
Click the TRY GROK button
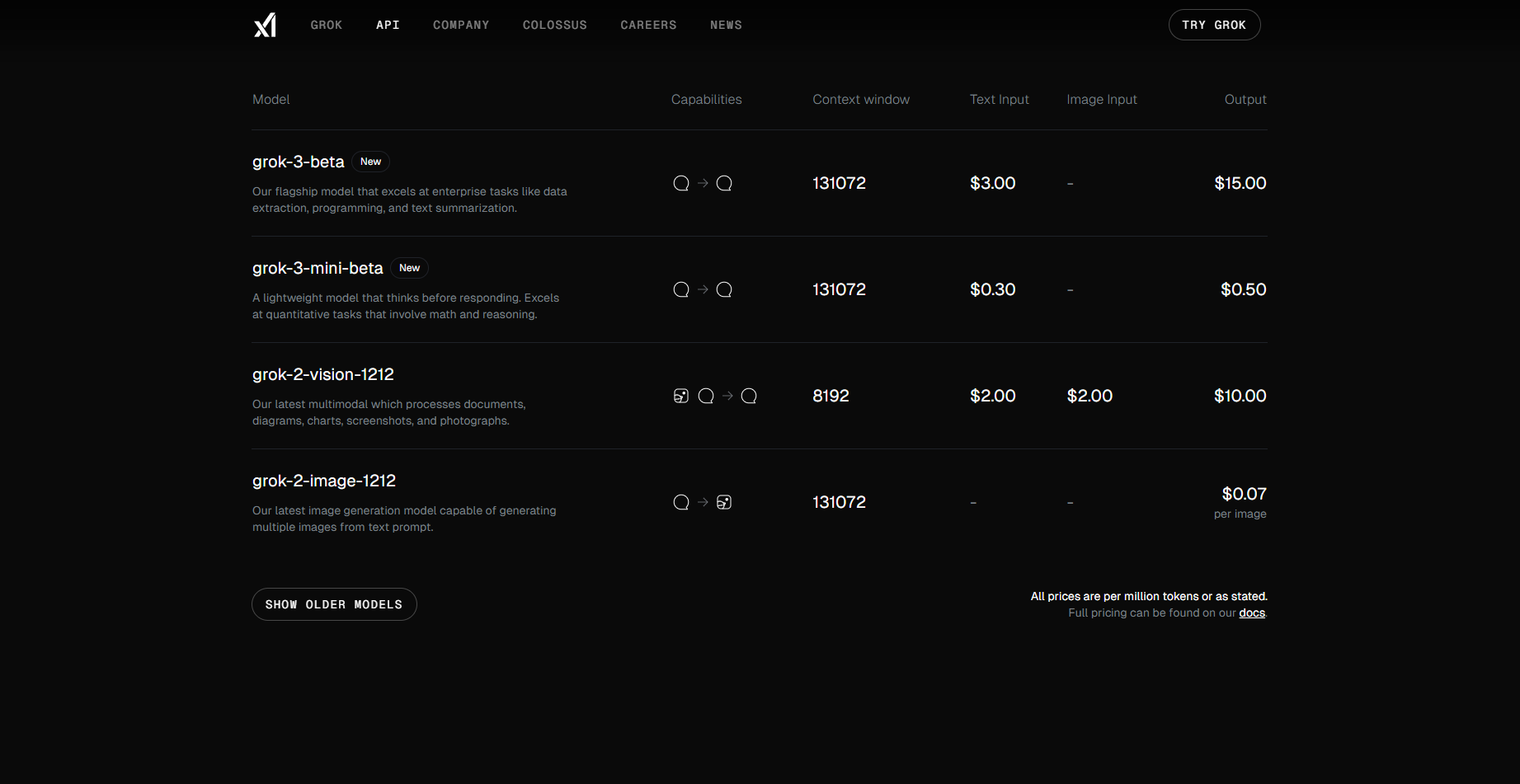click(1214, 25)
